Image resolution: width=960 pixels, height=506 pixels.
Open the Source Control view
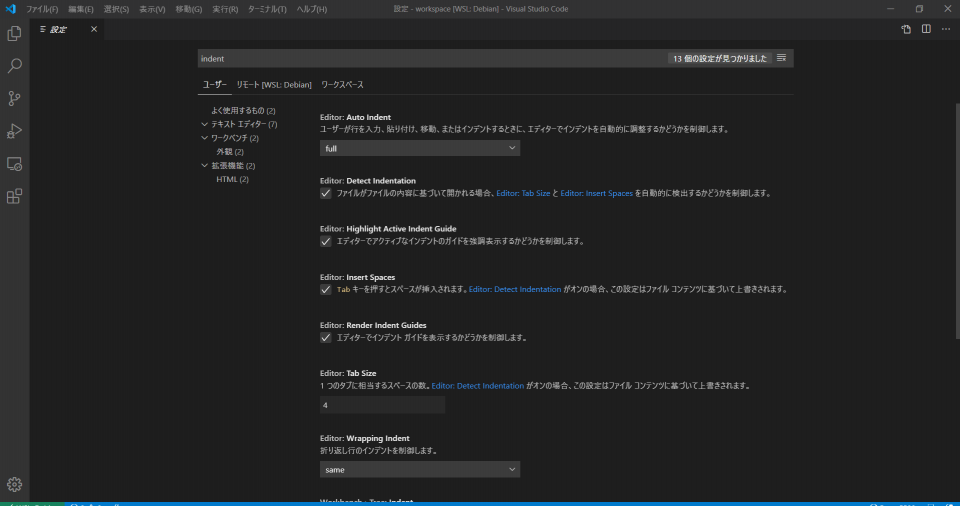click(14, 98)
